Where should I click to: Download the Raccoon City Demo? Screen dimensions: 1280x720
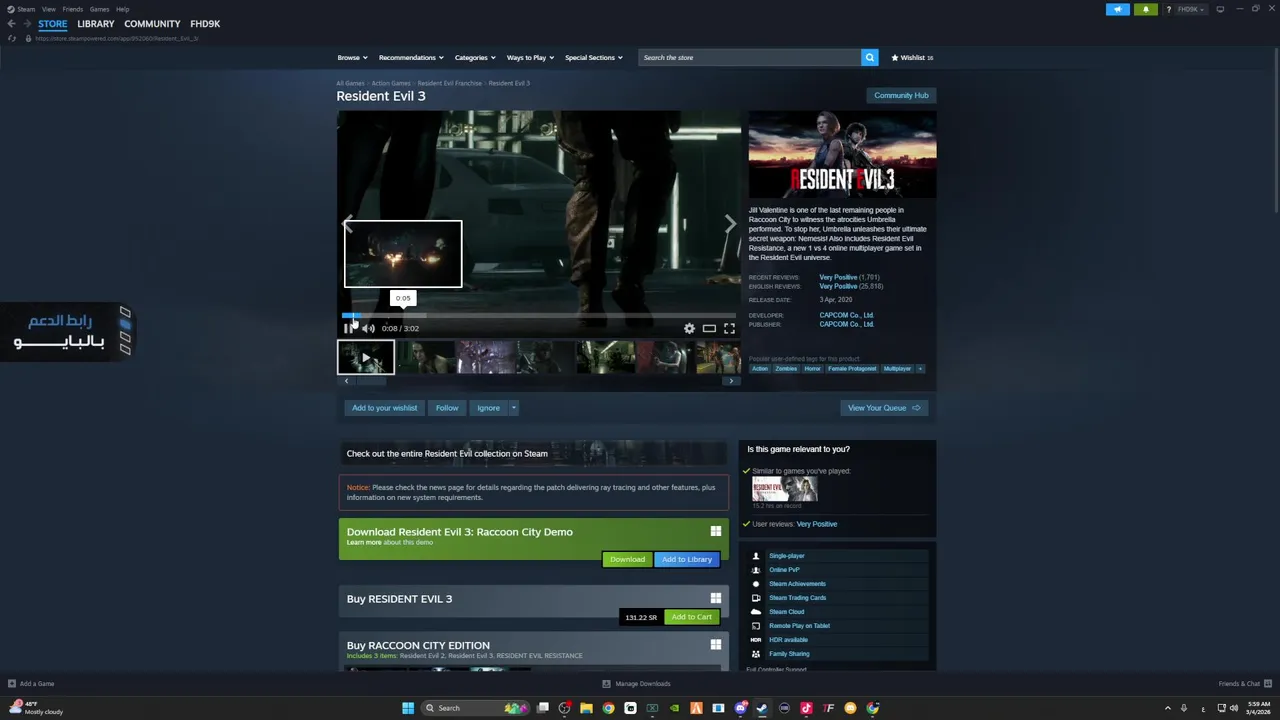[x=627, y=559]
